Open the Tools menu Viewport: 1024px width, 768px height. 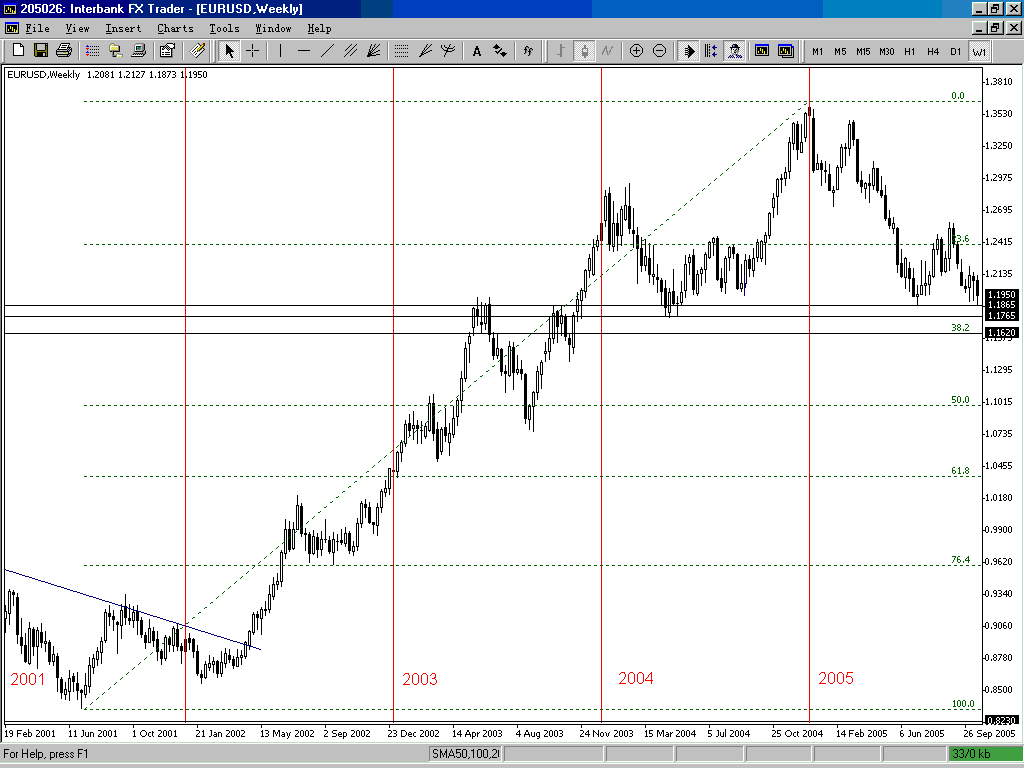(x=224, y=28)
